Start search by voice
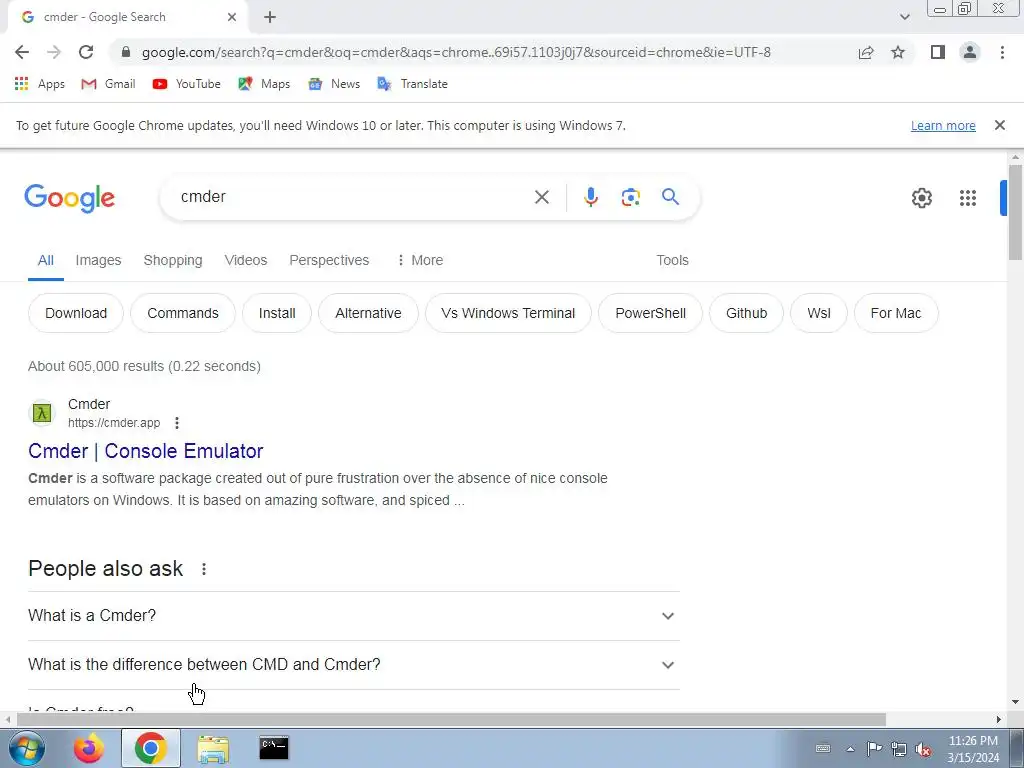This screenshot has width=1024, height=768. coord(590,197)
